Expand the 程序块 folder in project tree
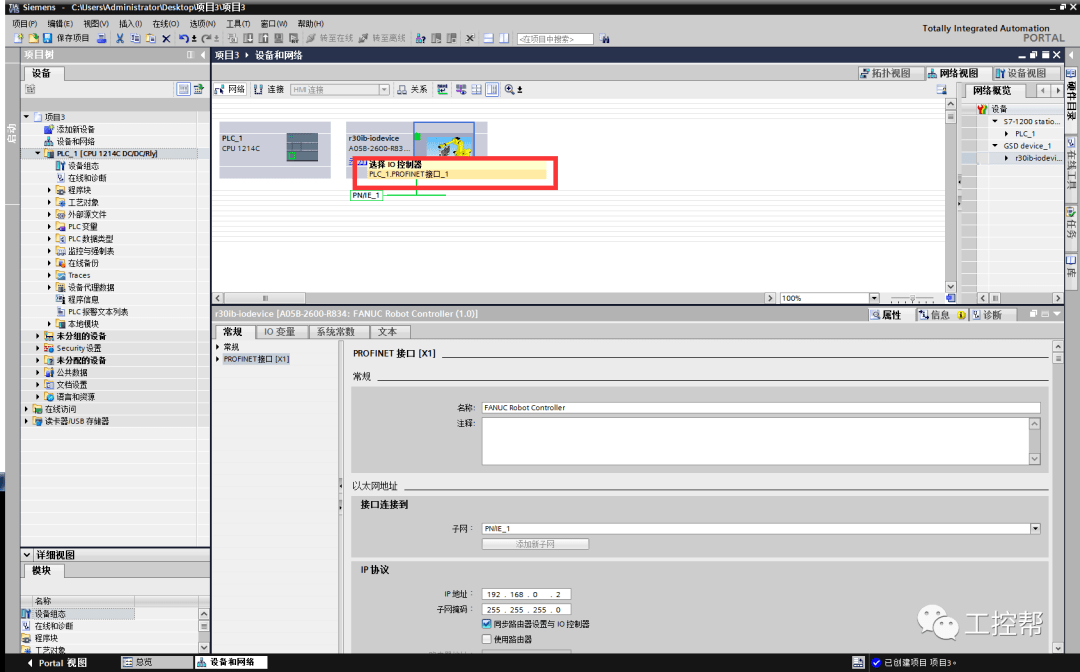Image resolution: width=1080 pixels, height=672 pixels. pos(50,190)
